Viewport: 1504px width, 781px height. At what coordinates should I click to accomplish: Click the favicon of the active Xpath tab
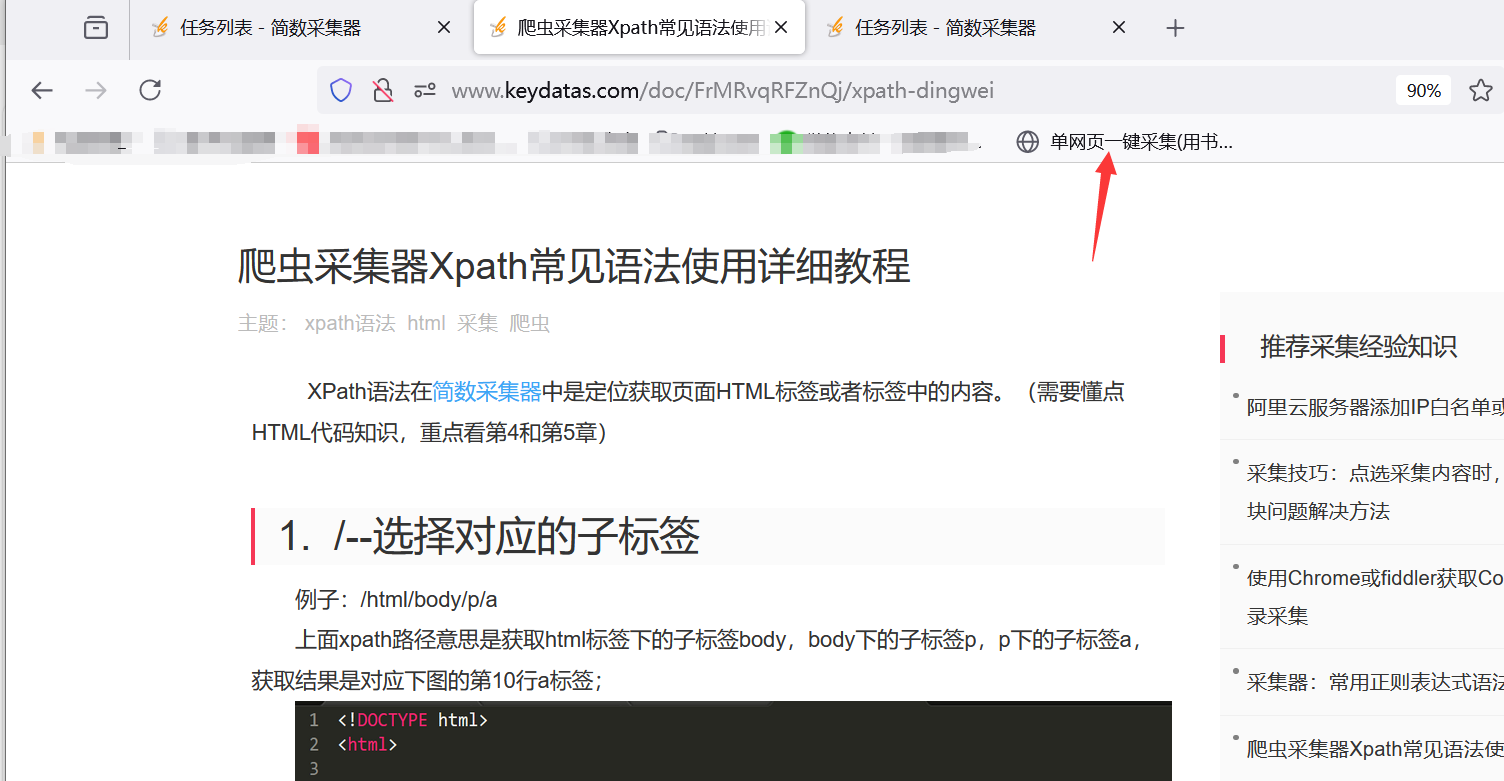[498, 28]
